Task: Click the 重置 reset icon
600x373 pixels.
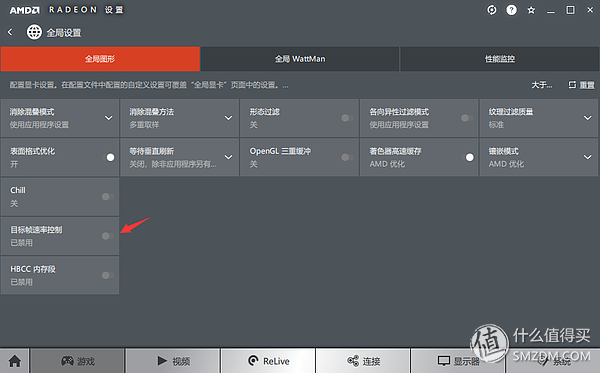Action: tap(572, 85)
